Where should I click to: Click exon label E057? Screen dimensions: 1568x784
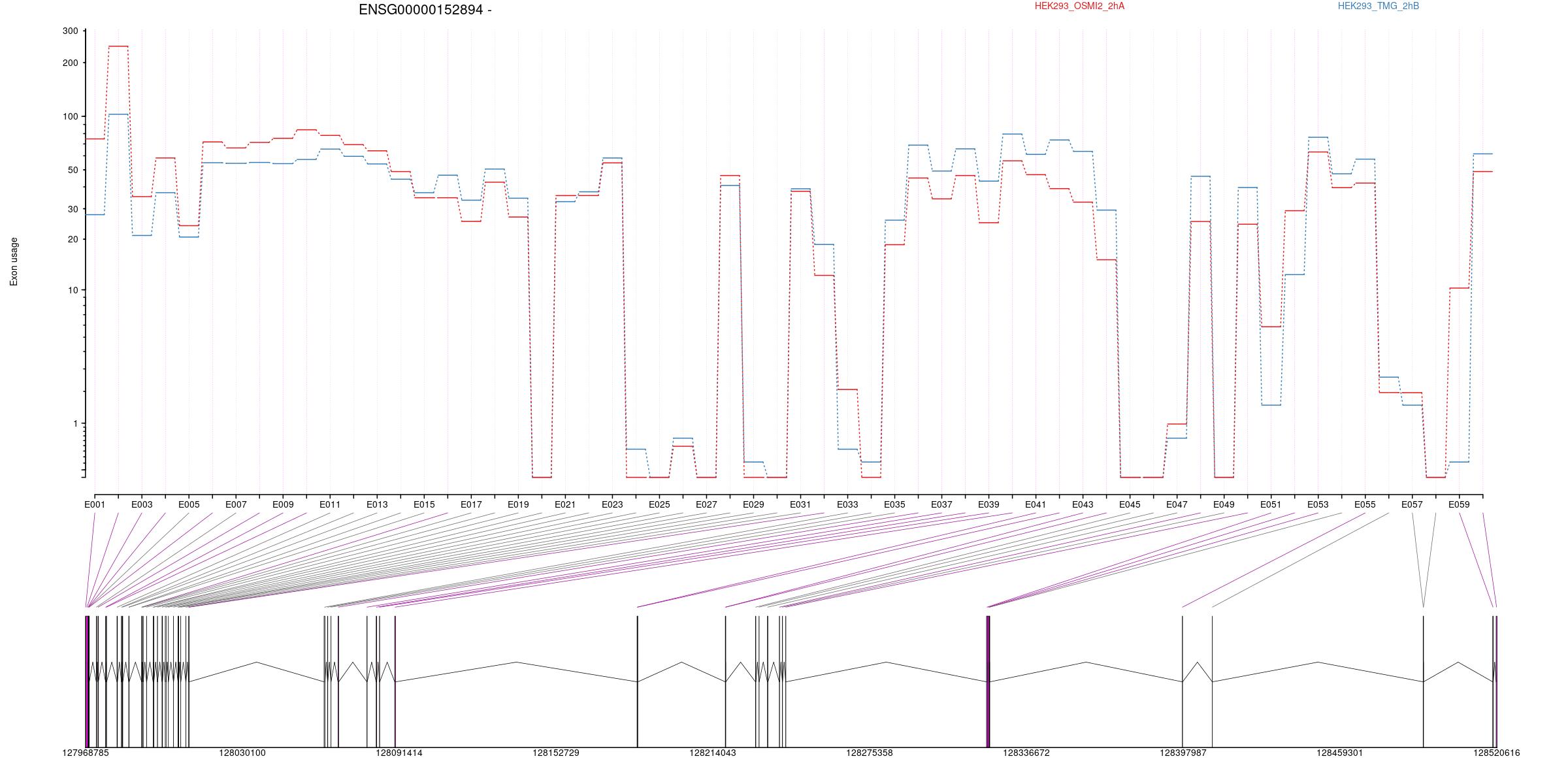pos(1412,504)
